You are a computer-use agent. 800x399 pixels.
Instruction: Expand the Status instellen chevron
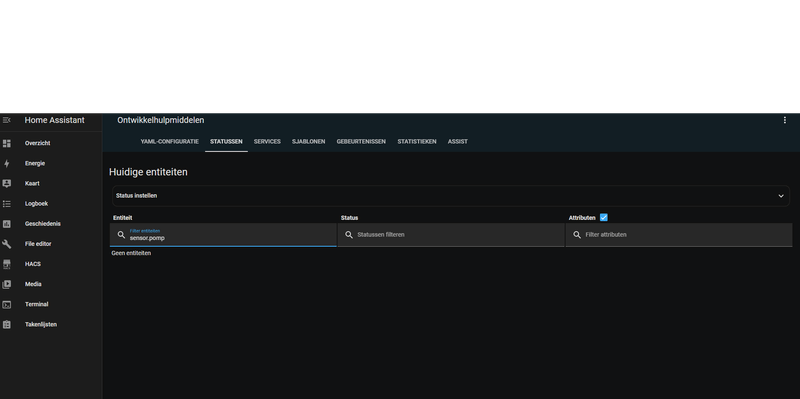[x=781, y=196]
